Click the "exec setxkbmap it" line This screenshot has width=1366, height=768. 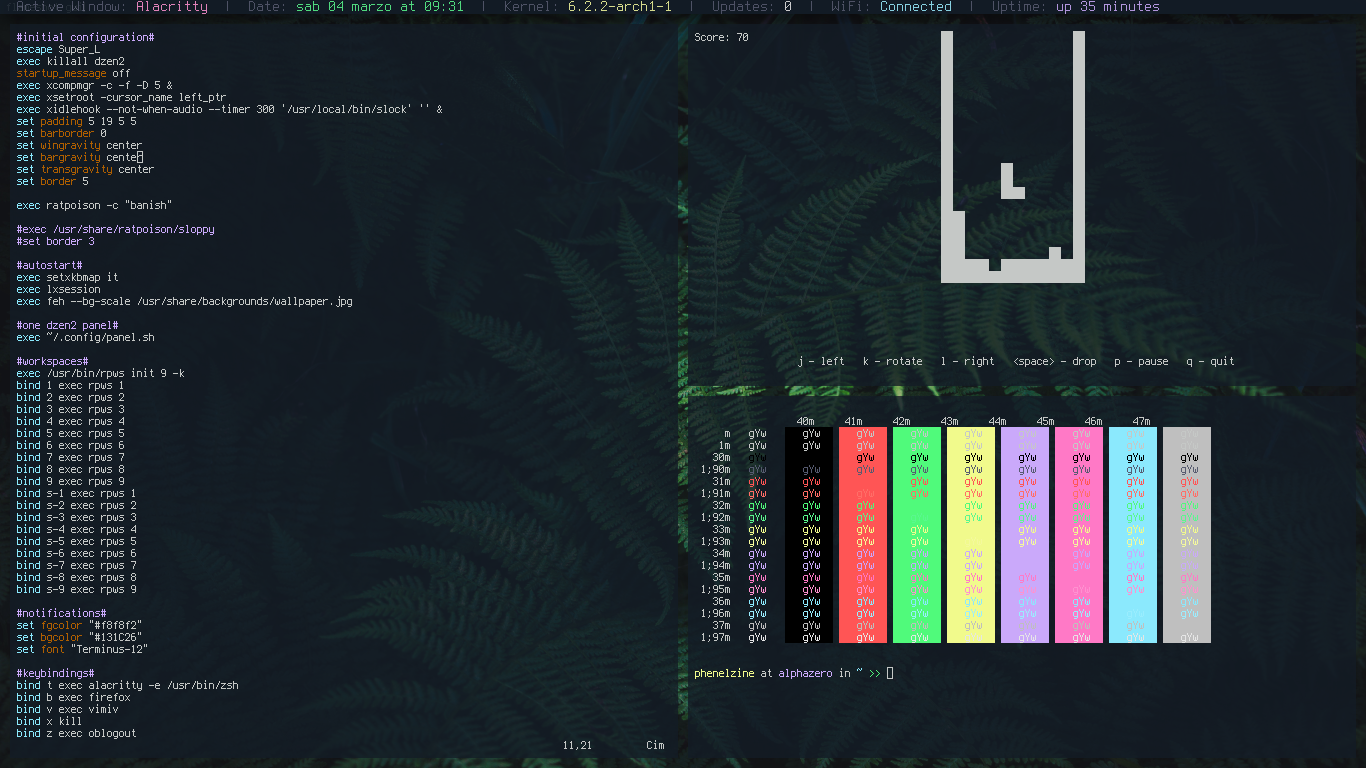point(67,277)
